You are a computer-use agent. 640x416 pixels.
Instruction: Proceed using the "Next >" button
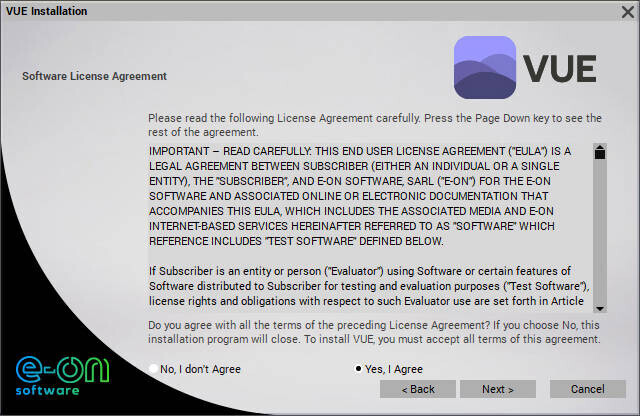pos(498,389)
